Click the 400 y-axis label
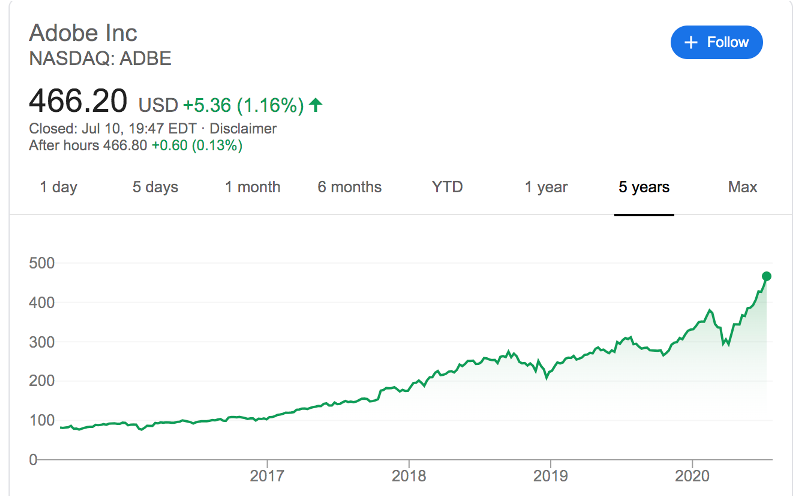The image size is (794, 496). pos(42,303)
